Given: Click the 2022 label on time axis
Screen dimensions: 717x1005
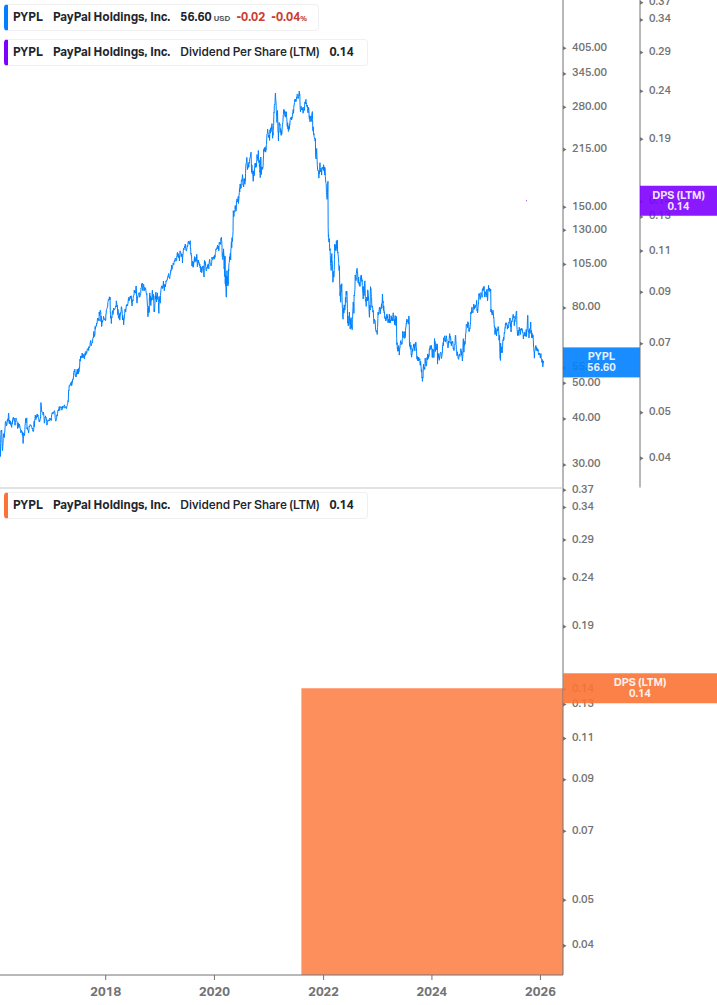Looking at the screenshot, I should [323, 992].
